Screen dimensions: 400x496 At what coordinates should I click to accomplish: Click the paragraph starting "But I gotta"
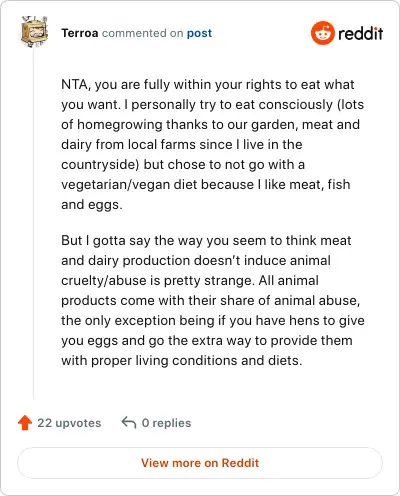(213, 300)
